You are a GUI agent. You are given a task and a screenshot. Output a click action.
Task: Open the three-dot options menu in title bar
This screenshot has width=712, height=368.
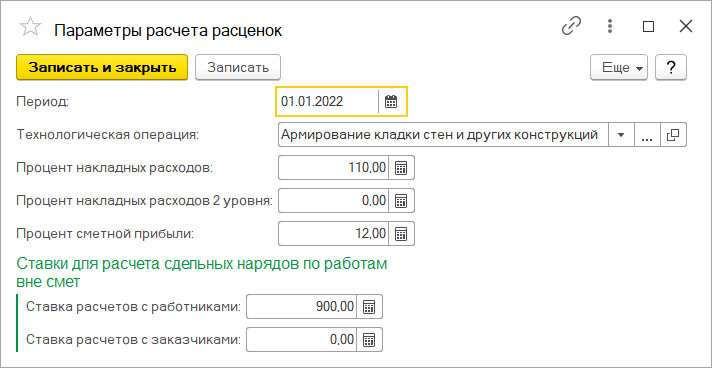[610, 27]
